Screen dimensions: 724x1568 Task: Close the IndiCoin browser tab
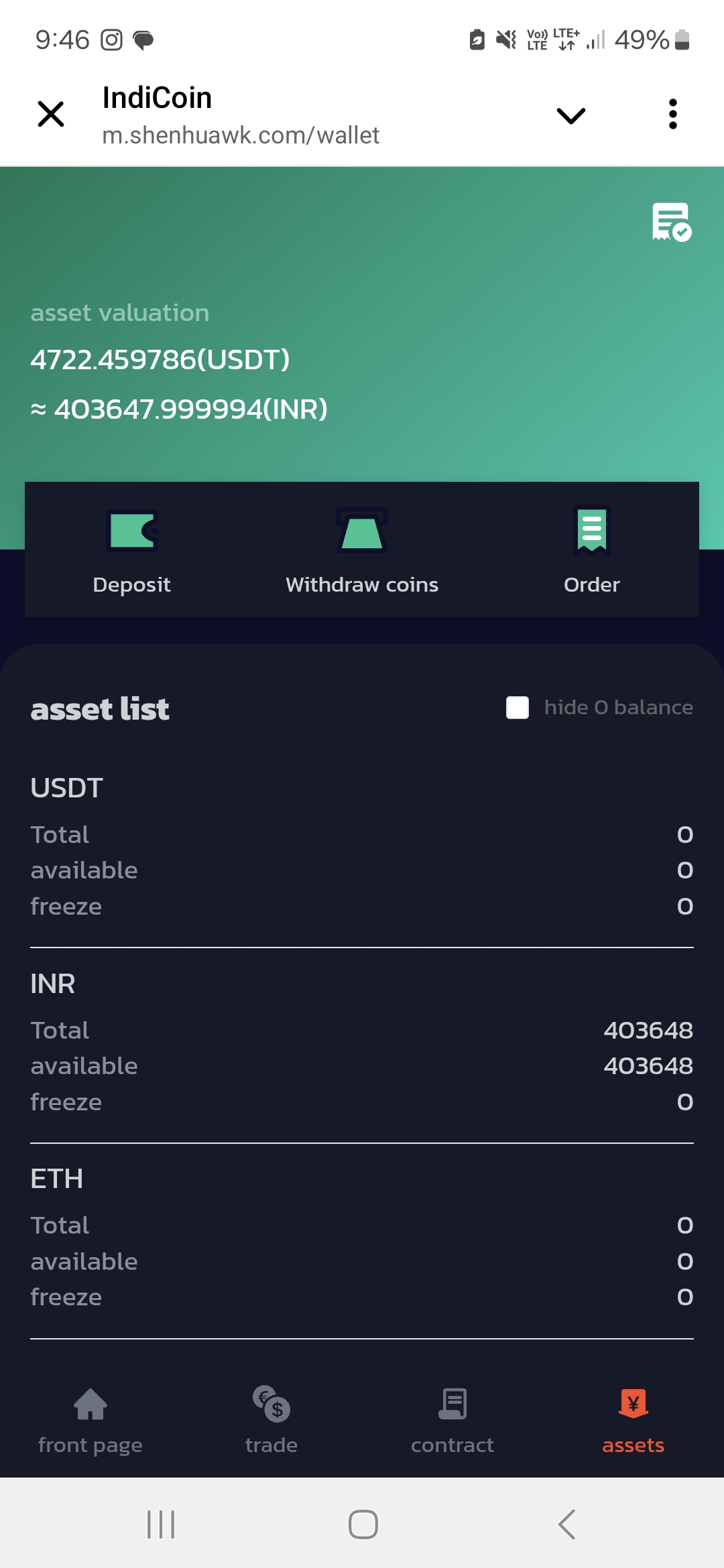tap(51, 115)
